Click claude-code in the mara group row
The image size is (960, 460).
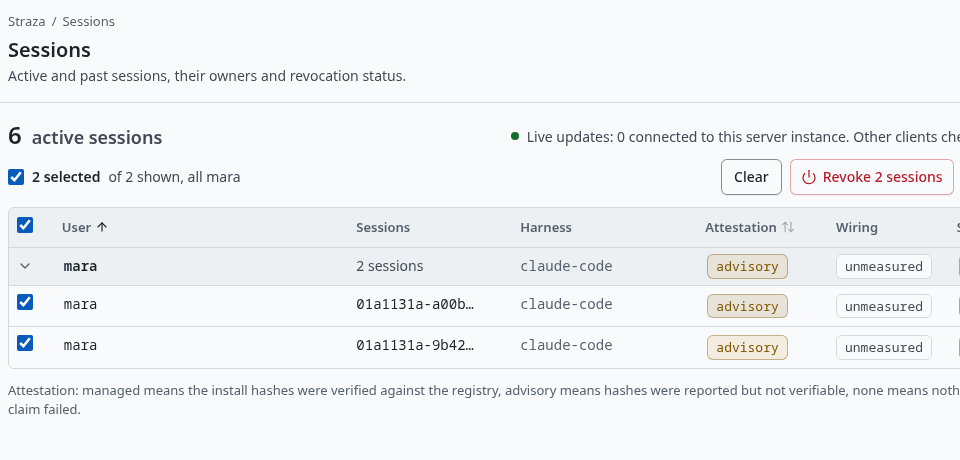(x=566, y=266)
